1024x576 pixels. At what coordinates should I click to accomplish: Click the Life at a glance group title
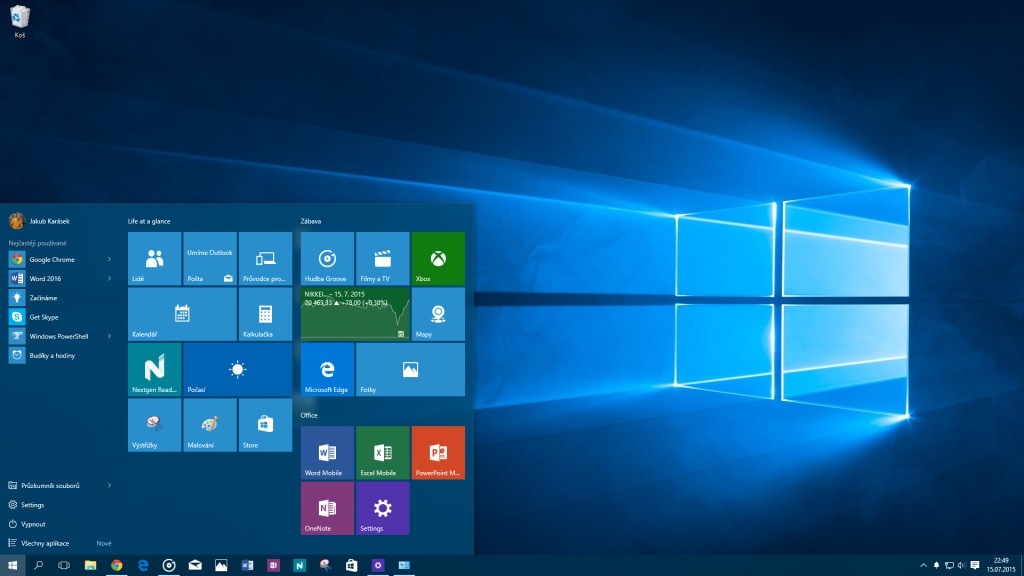149,221
